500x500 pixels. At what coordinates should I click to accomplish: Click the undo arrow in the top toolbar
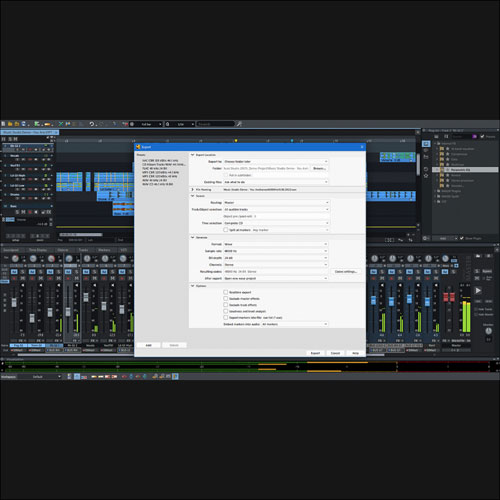coord(92,124)
